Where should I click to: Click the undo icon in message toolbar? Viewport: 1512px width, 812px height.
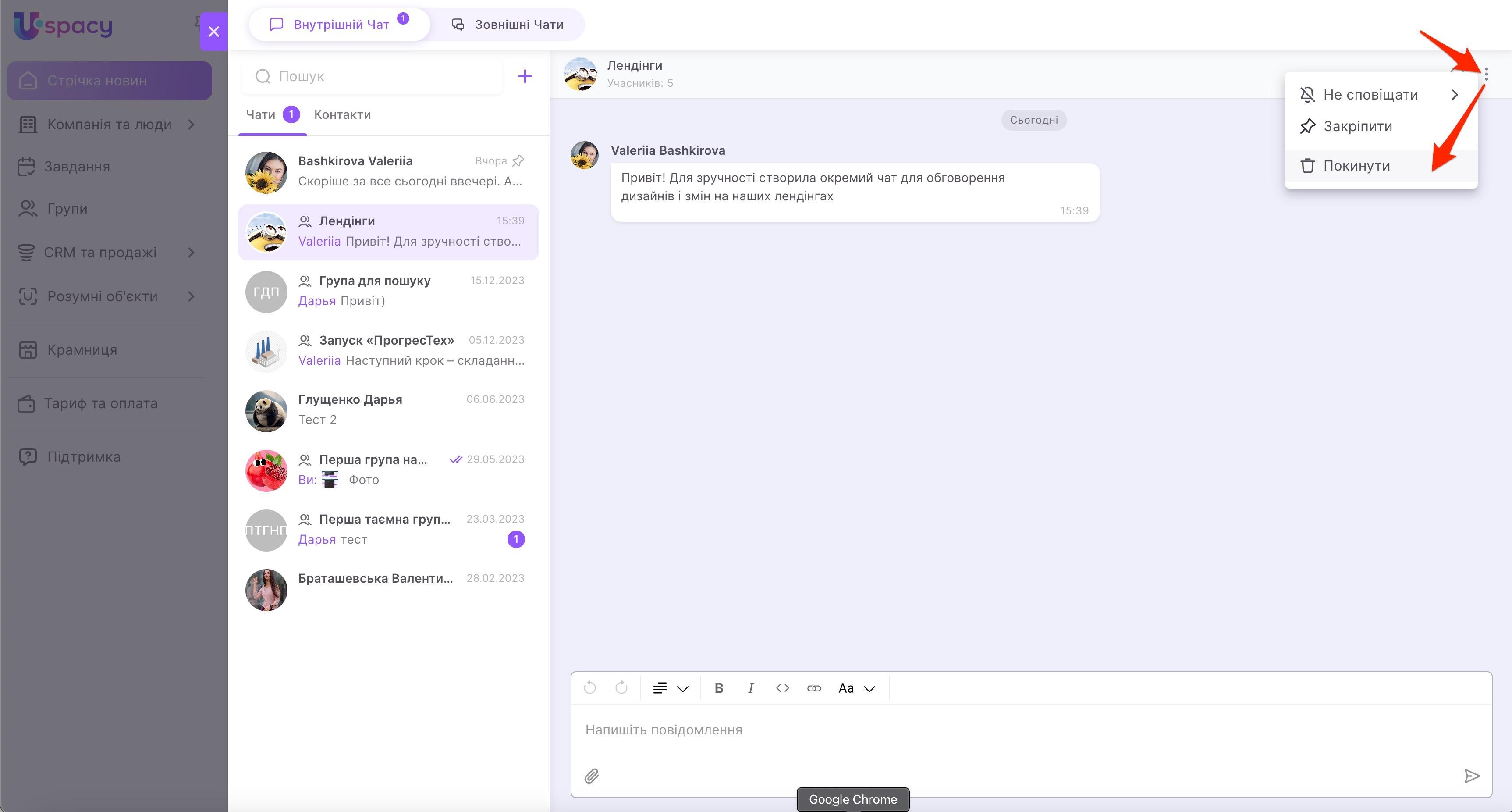click(x=590, y=688)
